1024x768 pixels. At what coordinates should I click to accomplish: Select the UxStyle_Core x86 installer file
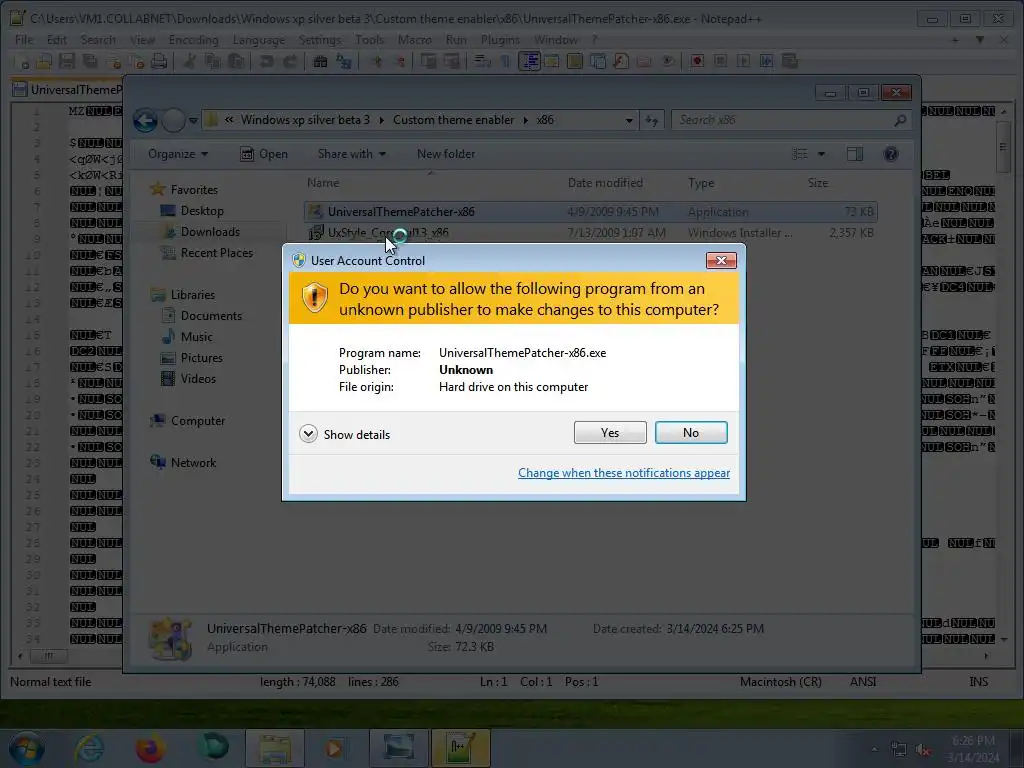pyautogui.click(x=590, y=232)
